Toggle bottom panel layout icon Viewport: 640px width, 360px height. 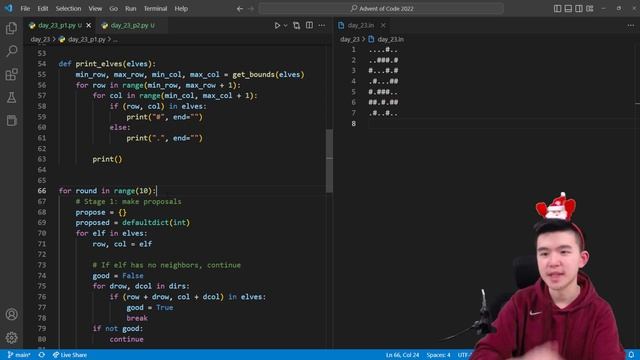coord(568,9)
